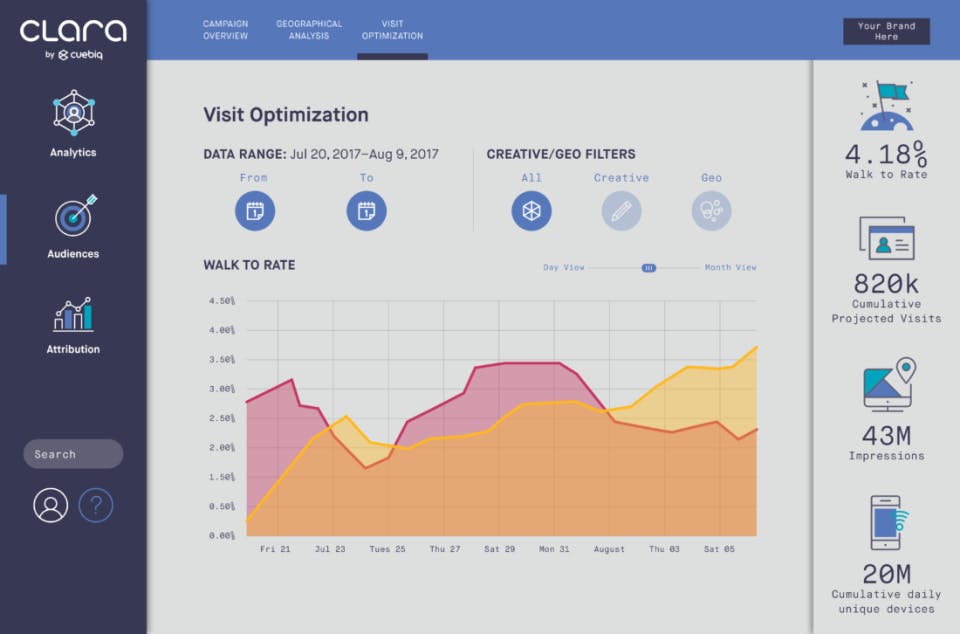Open the Attribution bar chart icon
The height and width of the screenshot is (634, 960).
click(x=73, y=315)
